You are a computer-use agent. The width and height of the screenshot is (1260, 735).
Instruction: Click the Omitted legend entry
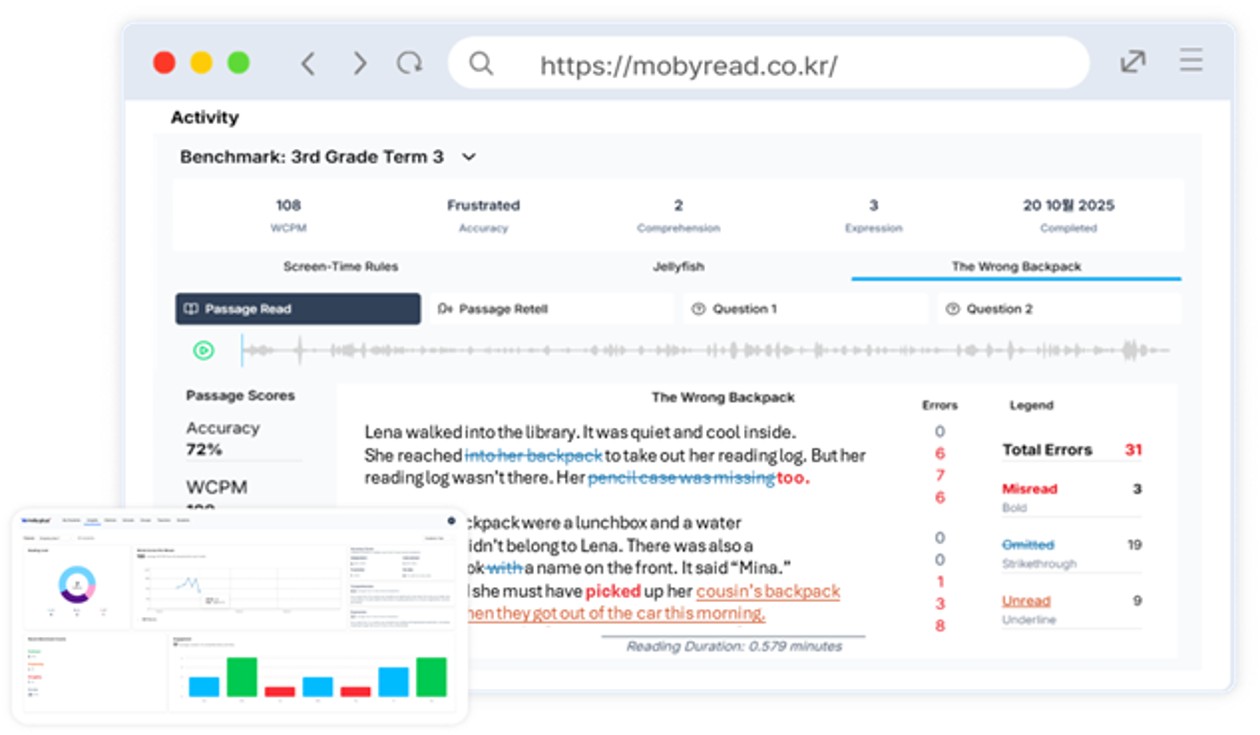tap(1028, 545)
